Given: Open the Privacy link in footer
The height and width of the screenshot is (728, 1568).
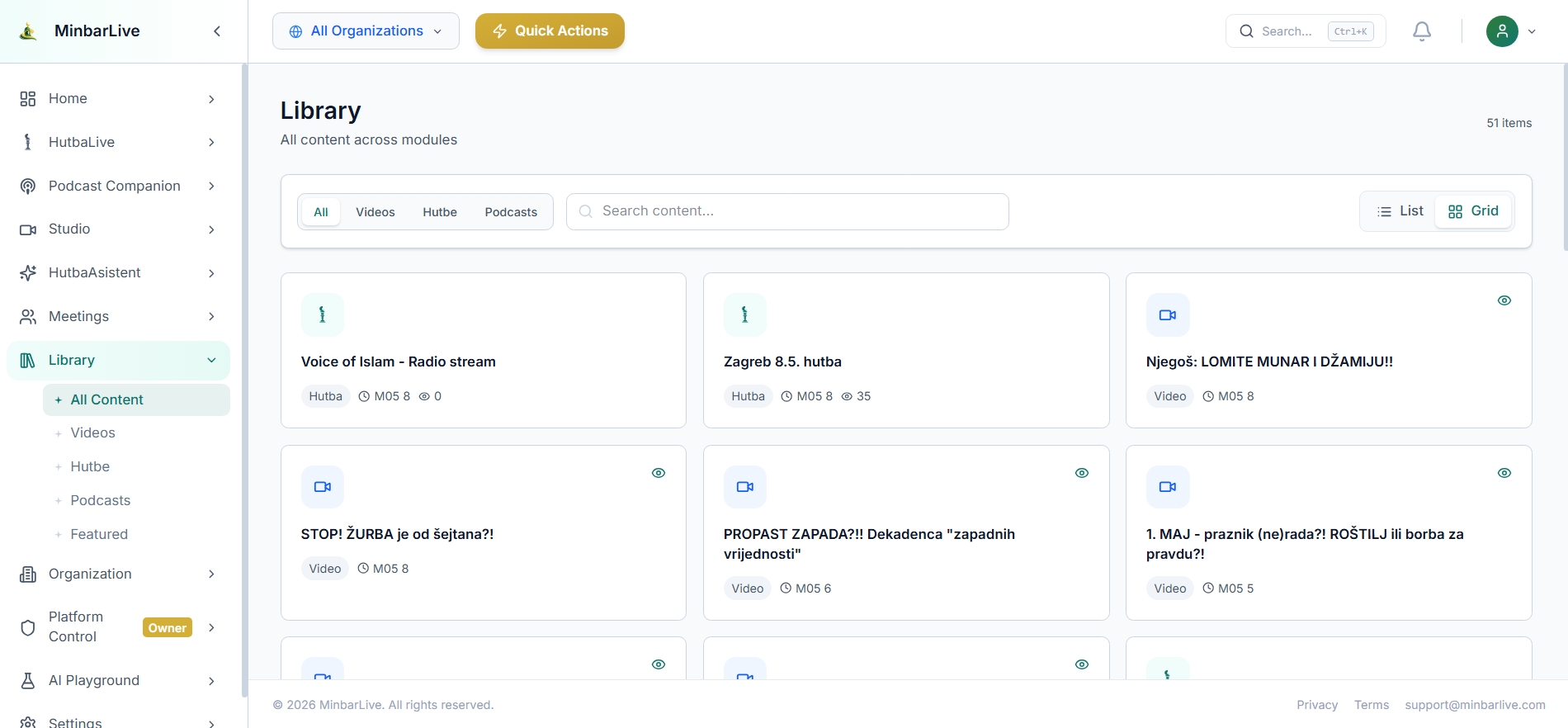Looking at the screenshot, I should 1317,705.
